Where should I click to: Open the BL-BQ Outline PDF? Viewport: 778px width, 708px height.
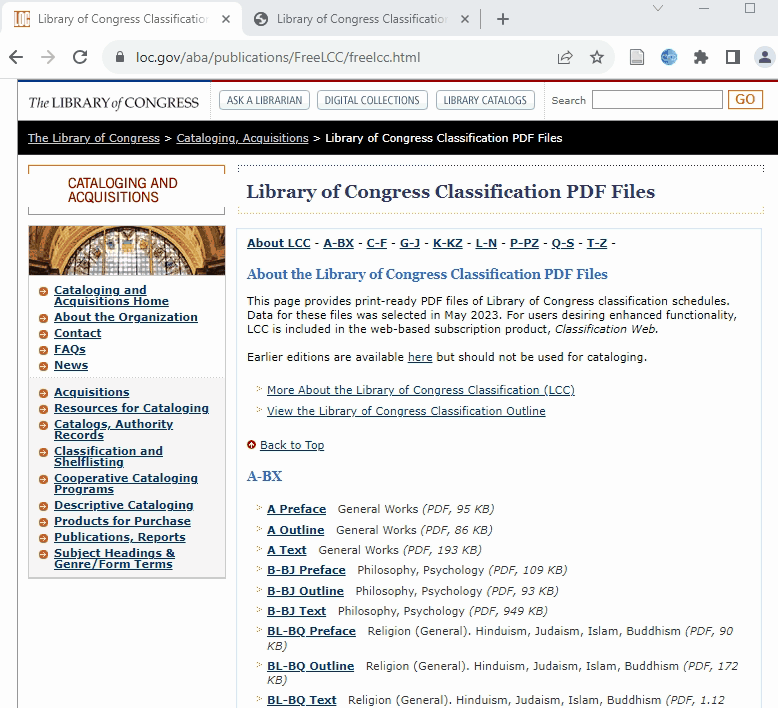pos(311,666)
